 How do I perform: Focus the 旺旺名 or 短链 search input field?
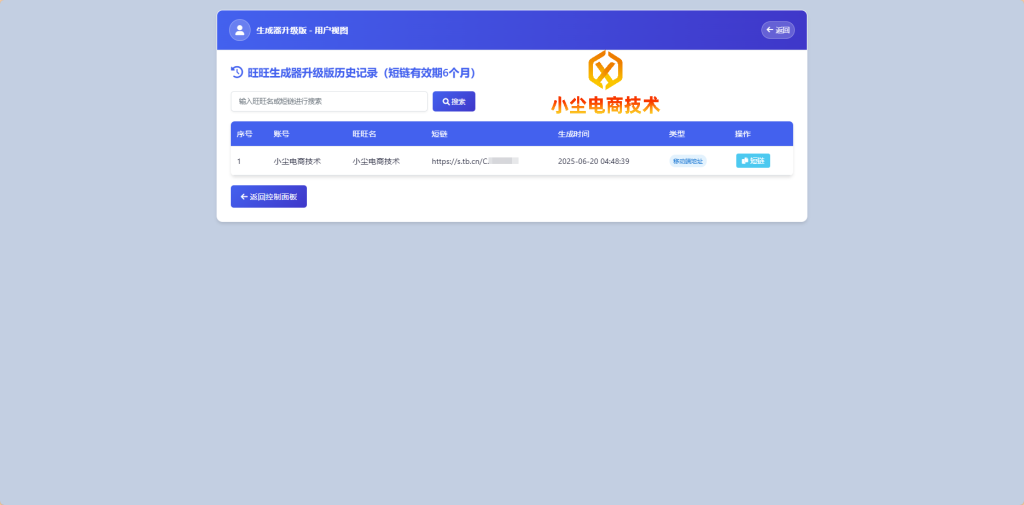tap(329, 101)
